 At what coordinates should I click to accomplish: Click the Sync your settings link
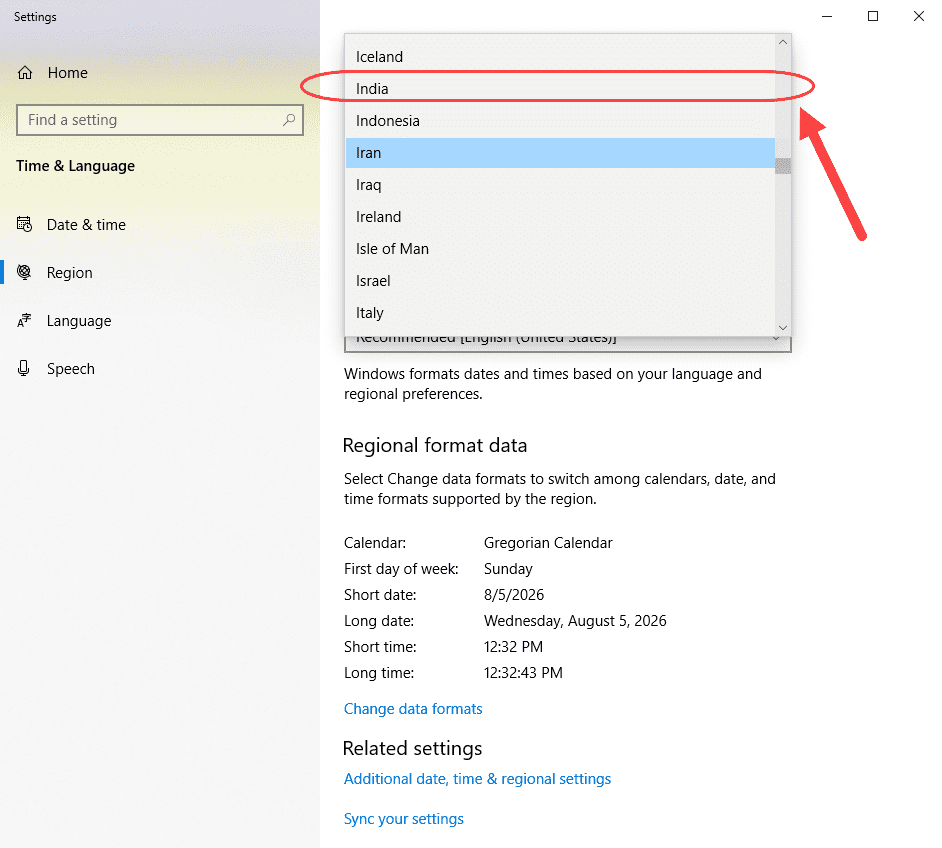click(x=404, y=819)
